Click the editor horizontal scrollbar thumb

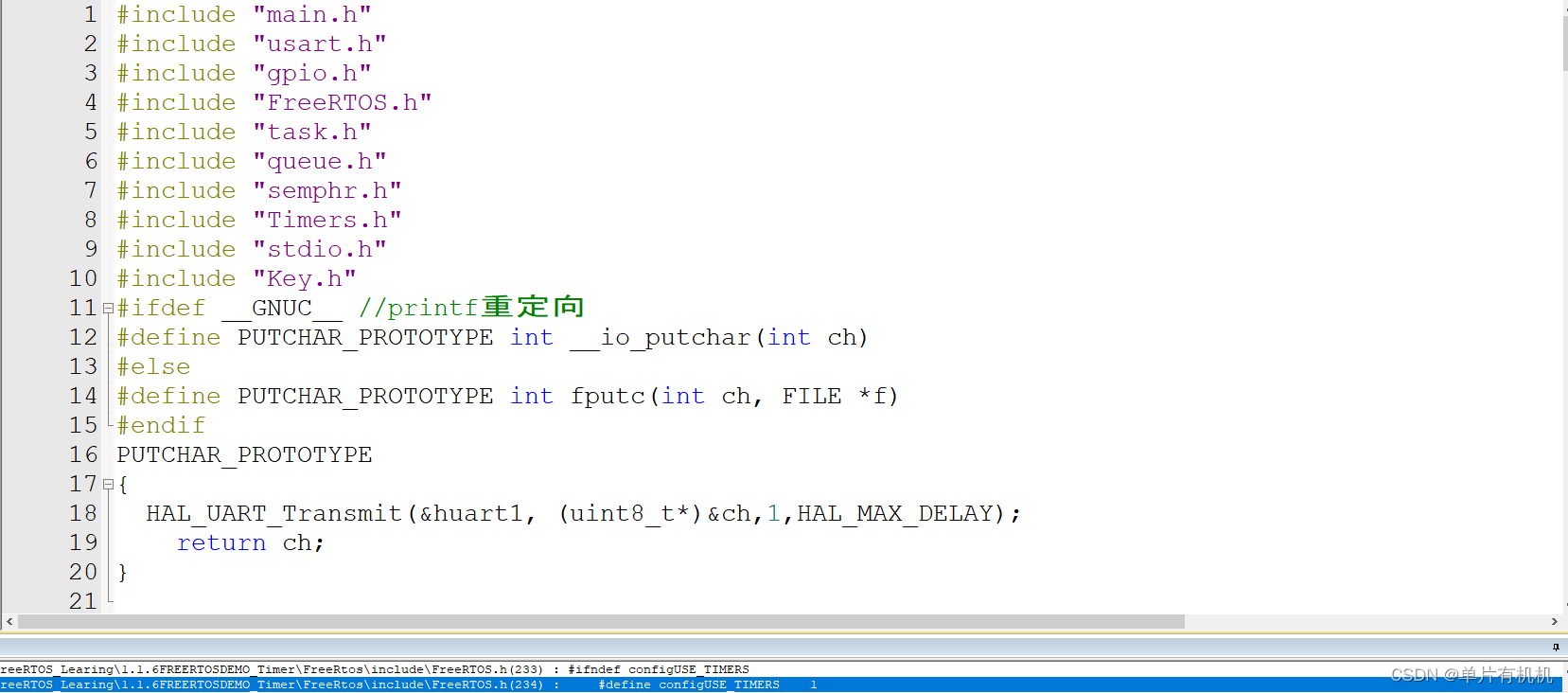point(601,622)
